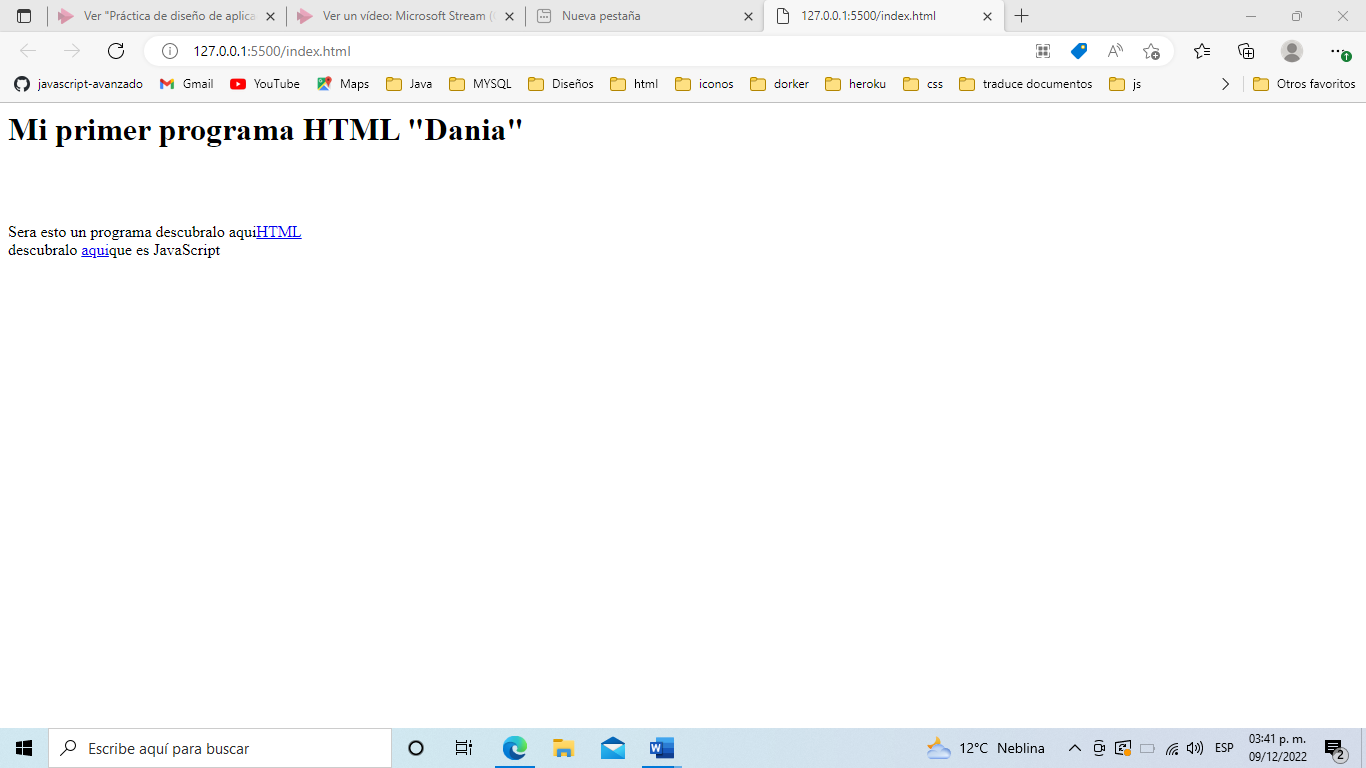The height and width of the screenshot is (768, 1366).
Task: Open the Maps bookmark
Action: pos(343,84)
